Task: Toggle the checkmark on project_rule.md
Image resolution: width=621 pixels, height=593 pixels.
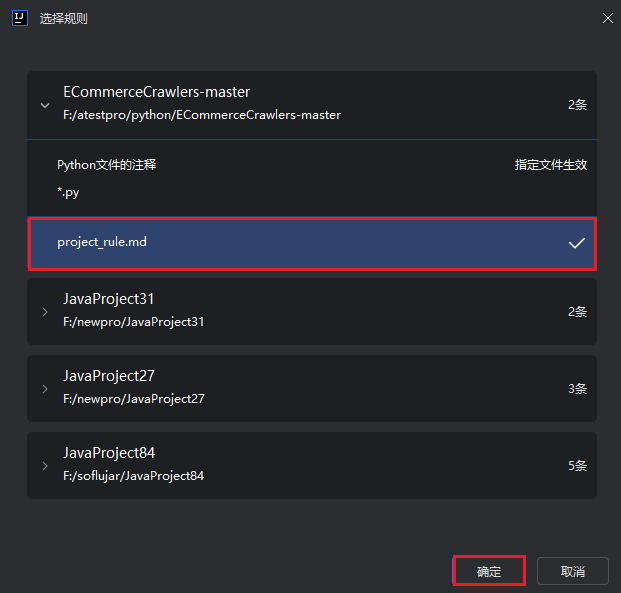Action: pyautogui.click(x=576, y=243)
